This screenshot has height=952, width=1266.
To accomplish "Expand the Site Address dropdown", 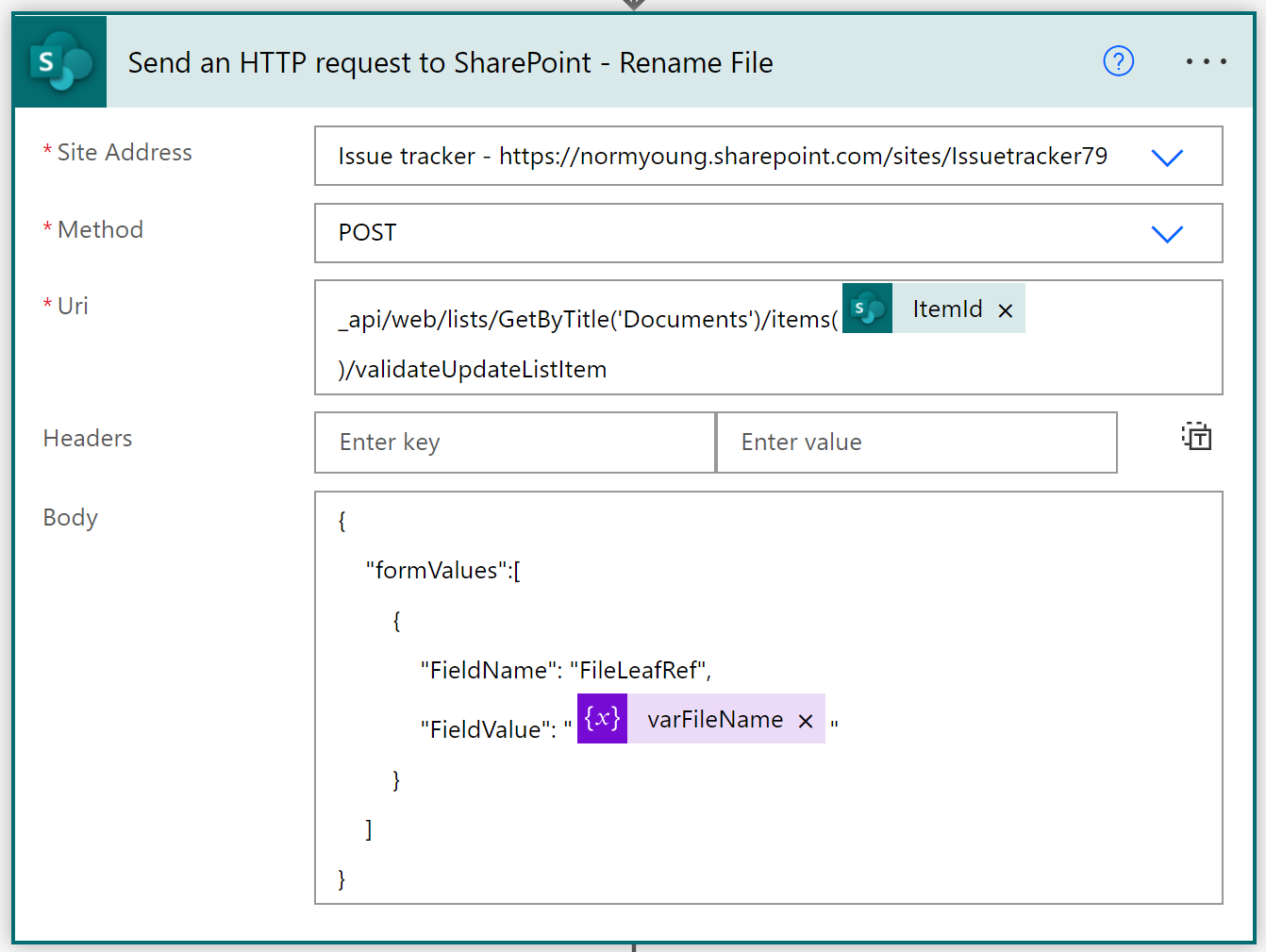I will point(1167,157).
